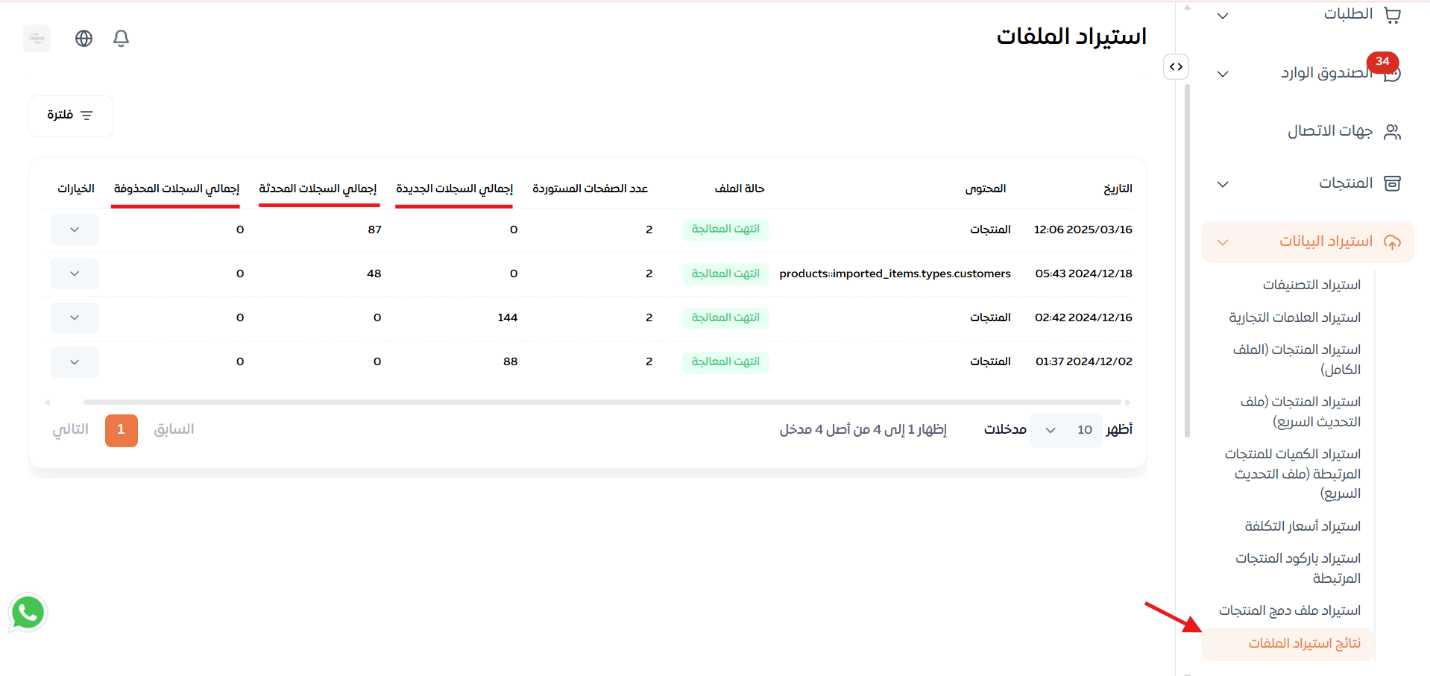Screen dimensions: 1430x676
Task: Click the الخيارات column header
Action: pos(76,188)
